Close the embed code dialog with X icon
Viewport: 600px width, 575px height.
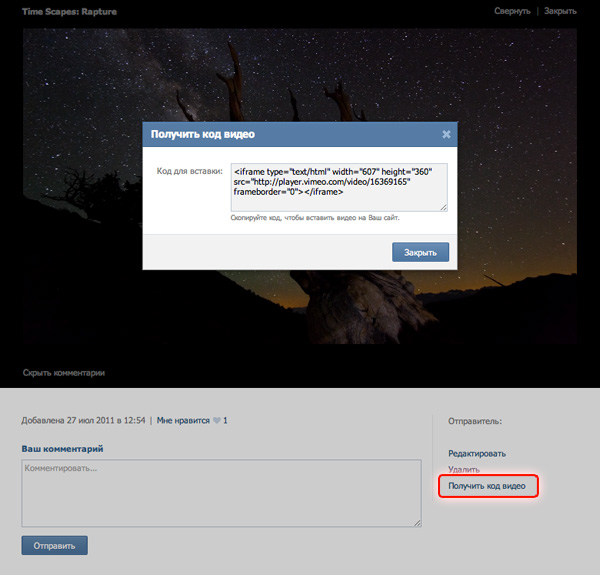(446, 134)
